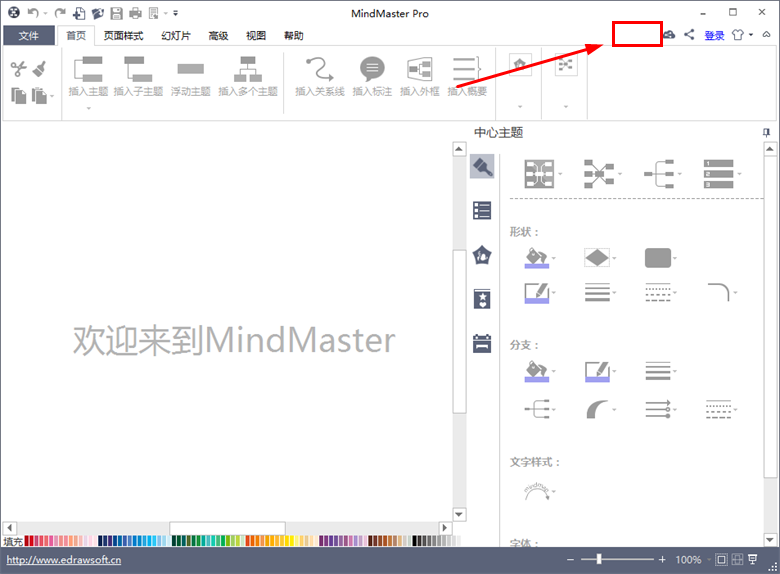Open the line weight dropdown under 形状

point(600,292)
